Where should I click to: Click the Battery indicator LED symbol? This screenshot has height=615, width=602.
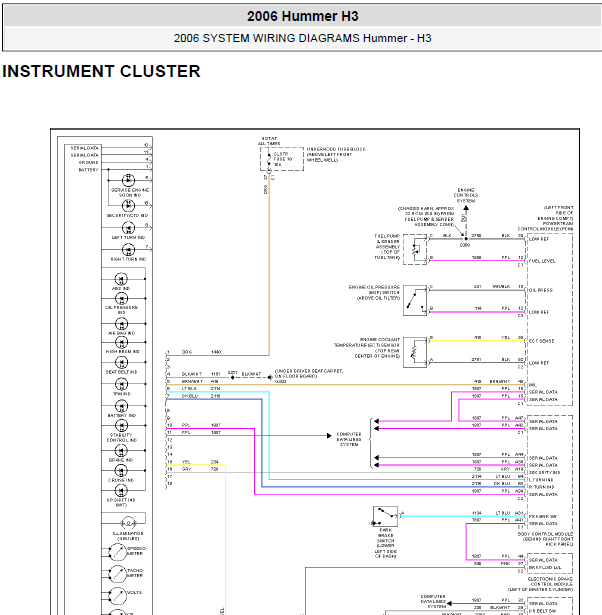click(121, 406)
